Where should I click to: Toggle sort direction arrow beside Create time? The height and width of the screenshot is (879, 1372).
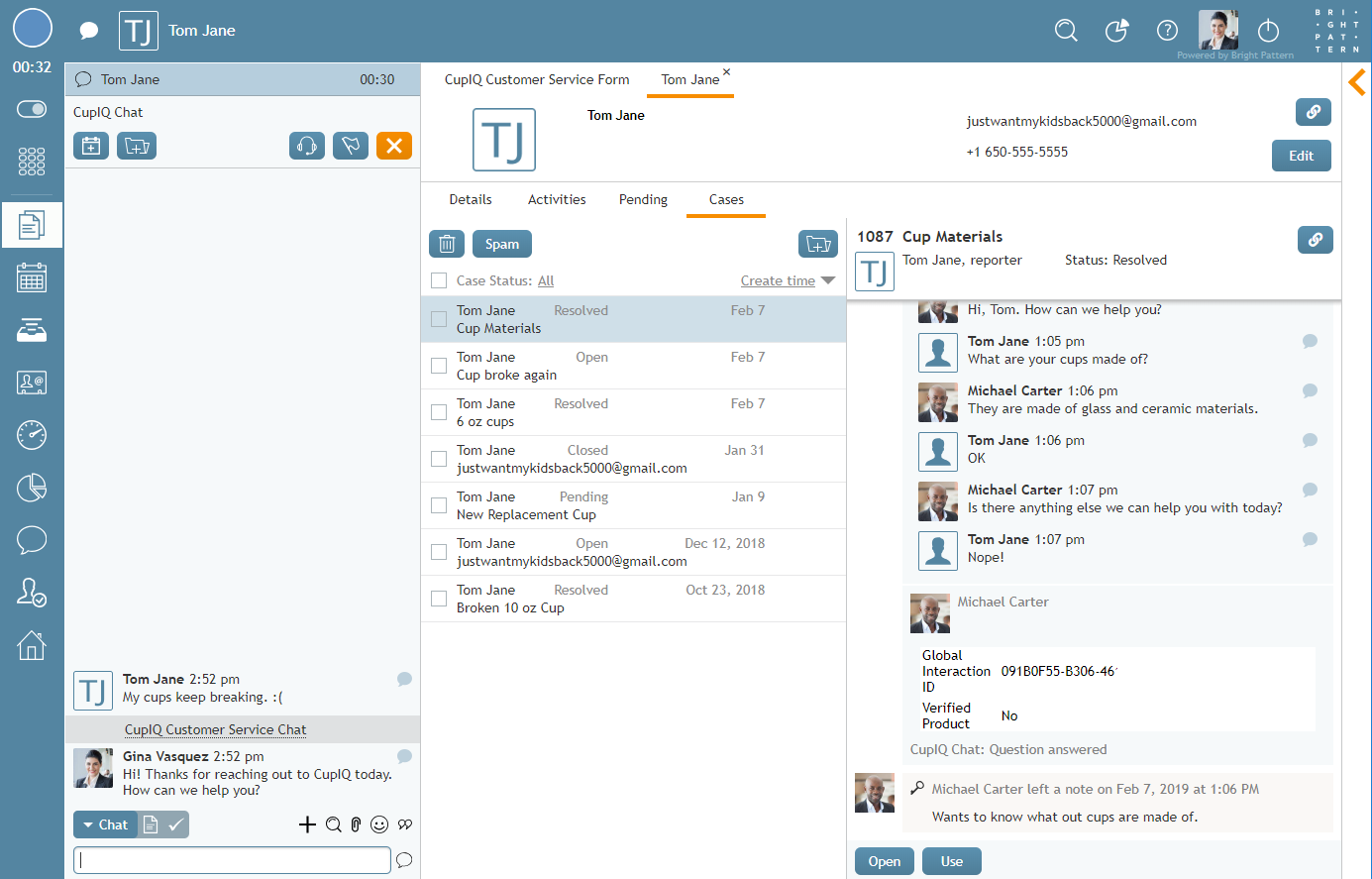tap(828, 281)
